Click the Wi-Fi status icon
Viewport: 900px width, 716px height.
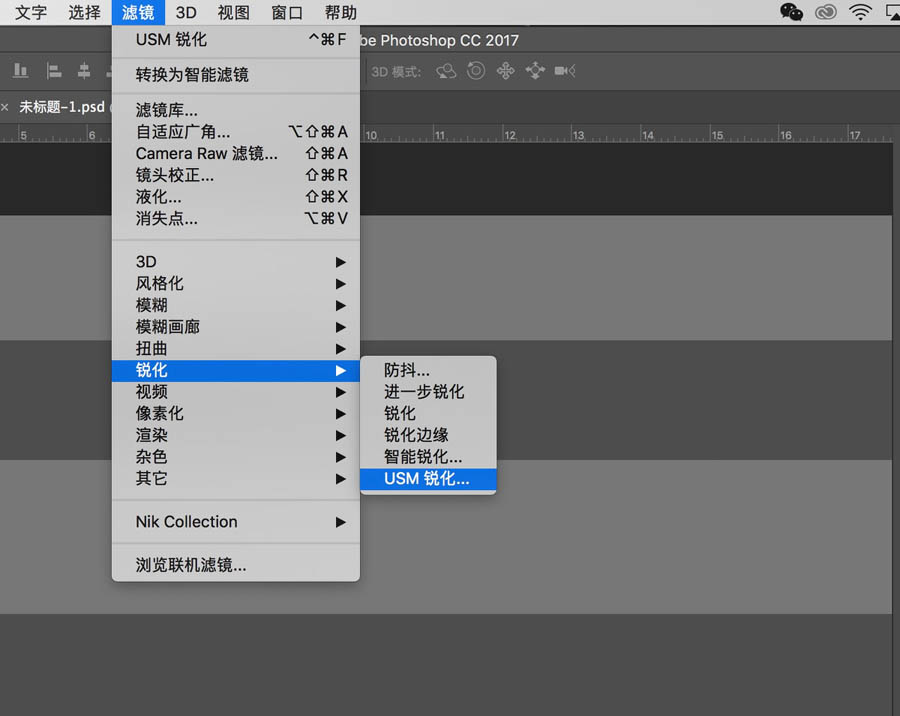click(x=861, y=12)
